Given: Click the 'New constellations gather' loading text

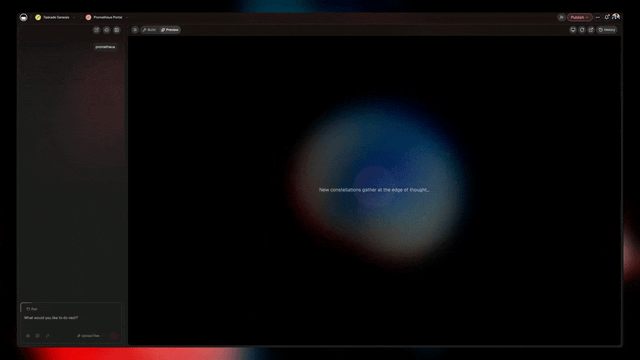Looking at the screenshot, I should [x=374, y=190].
